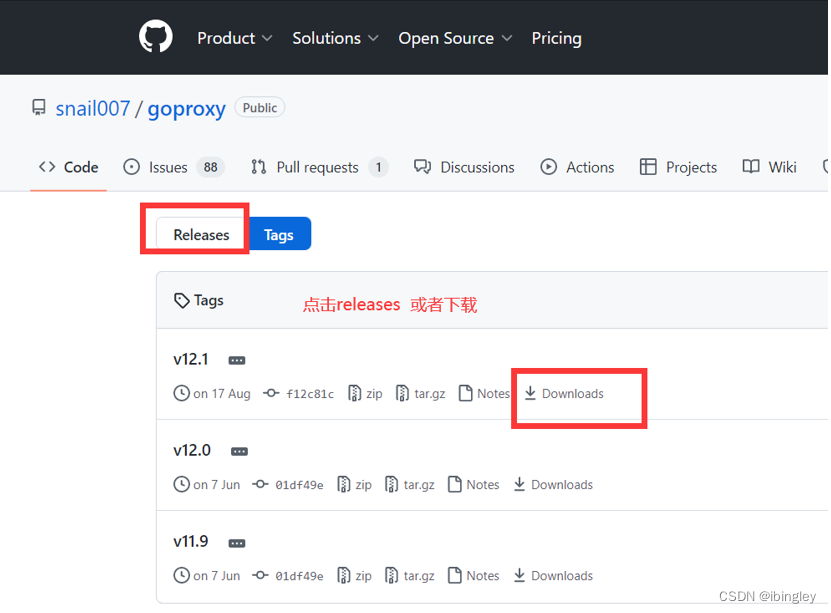Expand the '...' description for tag v12.1
Viewport: 831px width, 613px height.
(235, 359)
